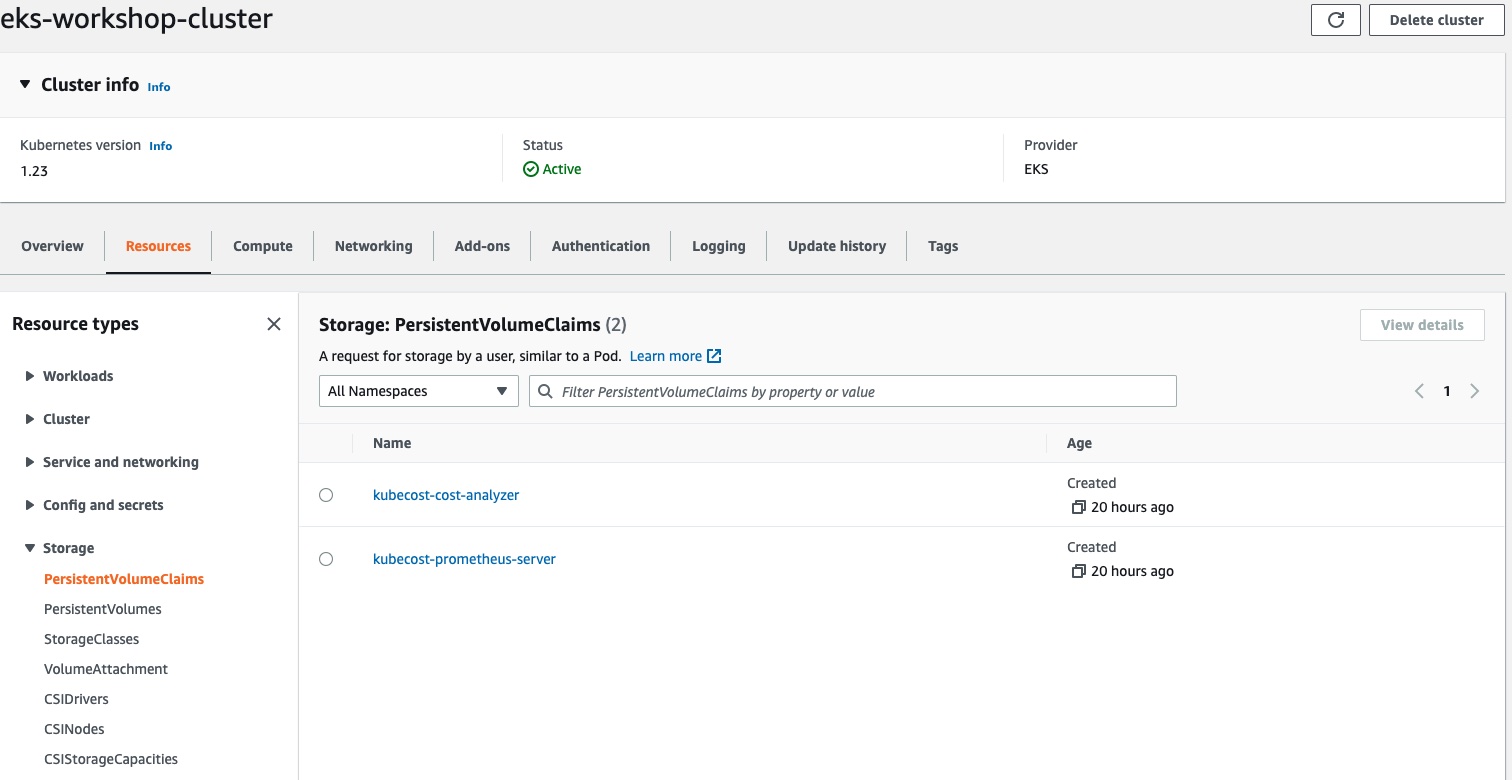This screenshot has width=1512, height=780.
Task: Click the copy icon for kubecost-cost-analyzer age
Action: coord(1078,508)
